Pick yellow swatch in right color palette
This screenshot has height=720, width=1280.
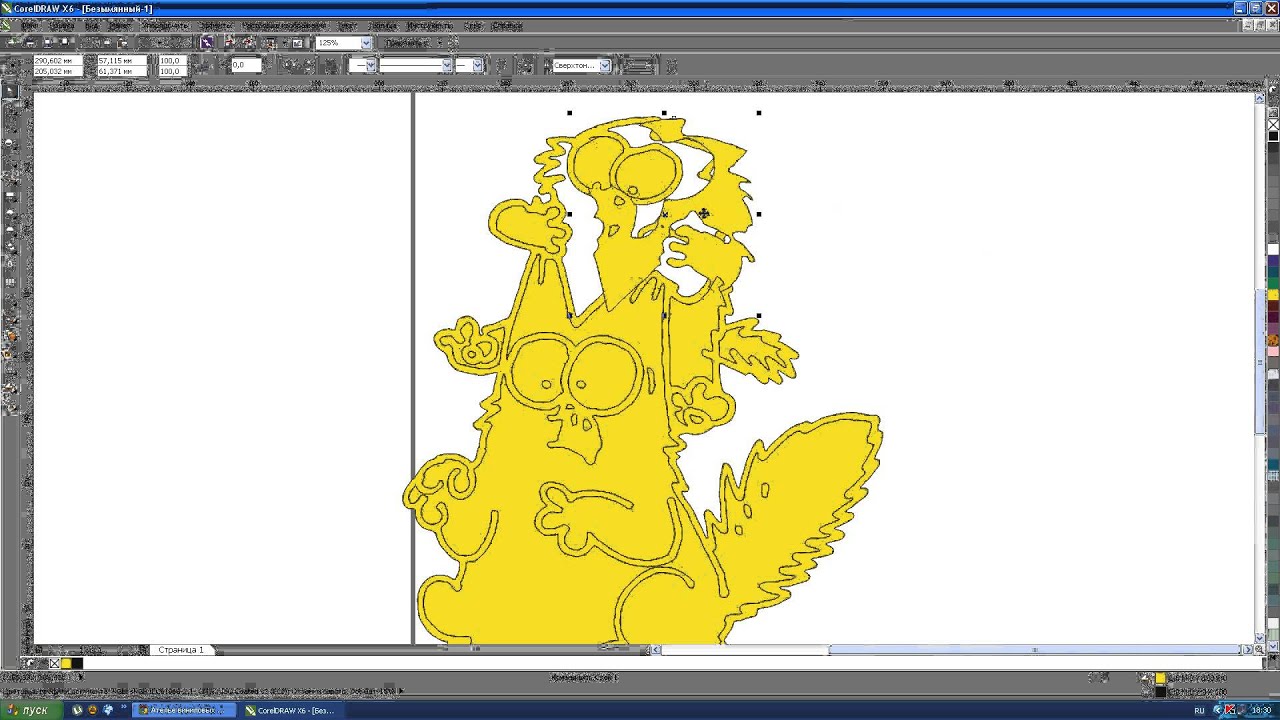[x=1273, y=295]
